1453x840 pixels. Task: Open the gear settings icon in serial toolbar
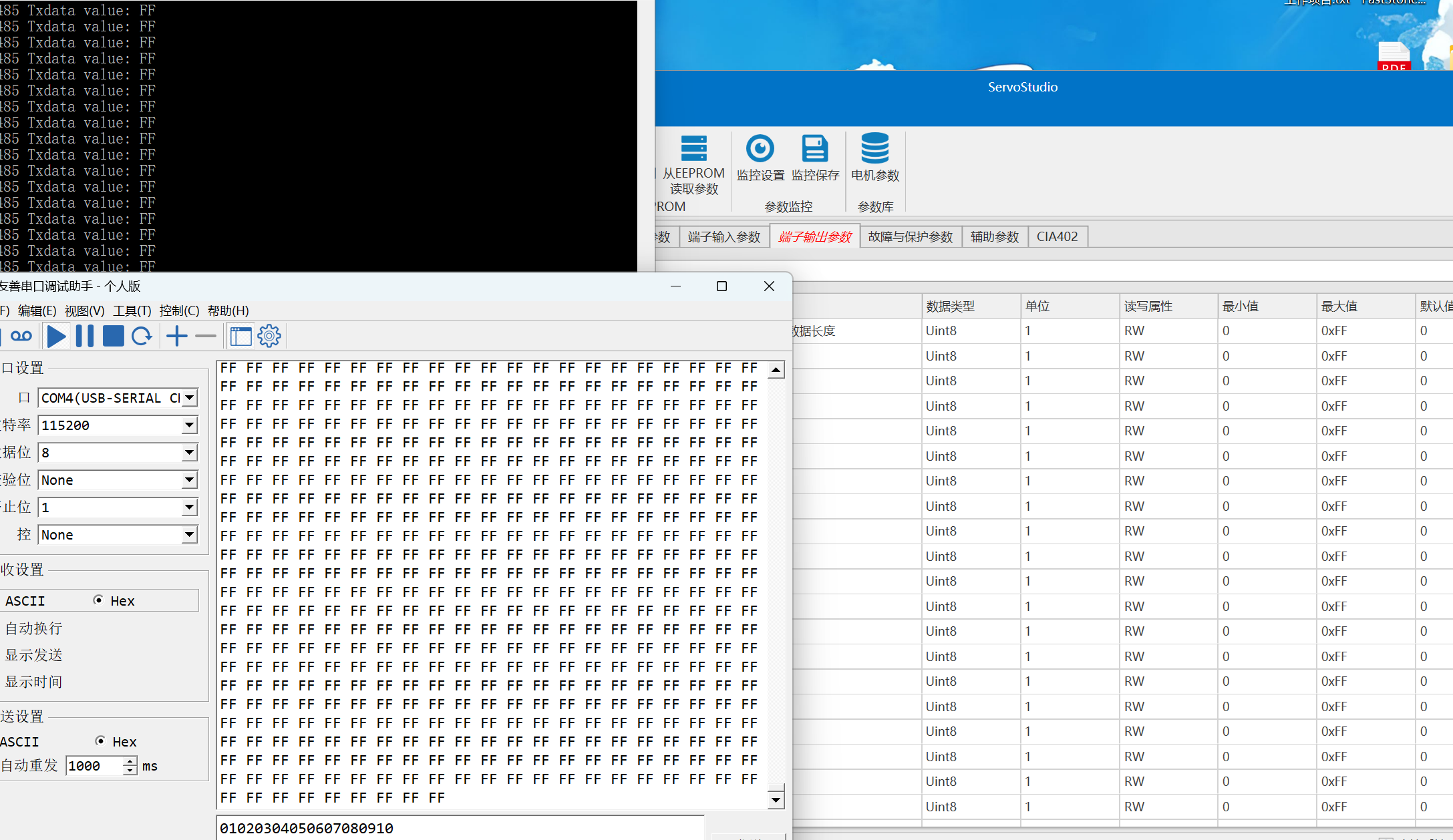pyautogui.click(x=269, y=336)
